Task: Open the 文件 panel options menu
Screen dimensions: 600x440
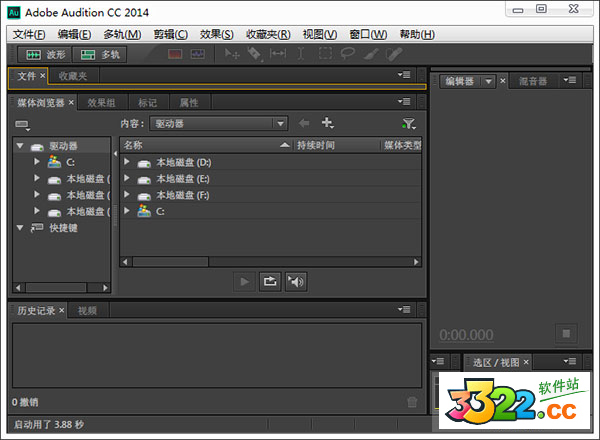Action: (x=404, y=75)
